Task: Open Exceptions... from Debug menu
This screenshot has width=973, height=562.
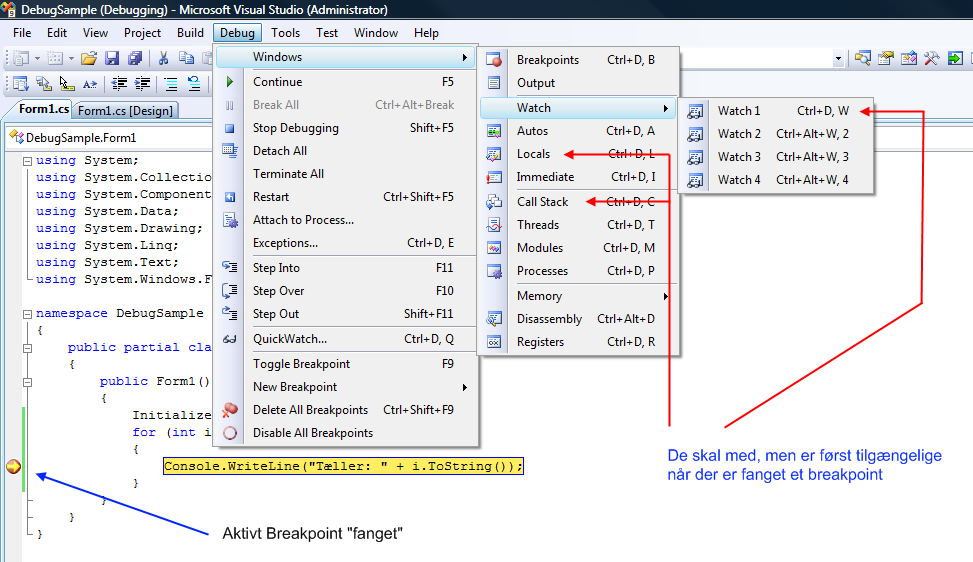Action: click(346, 243)
